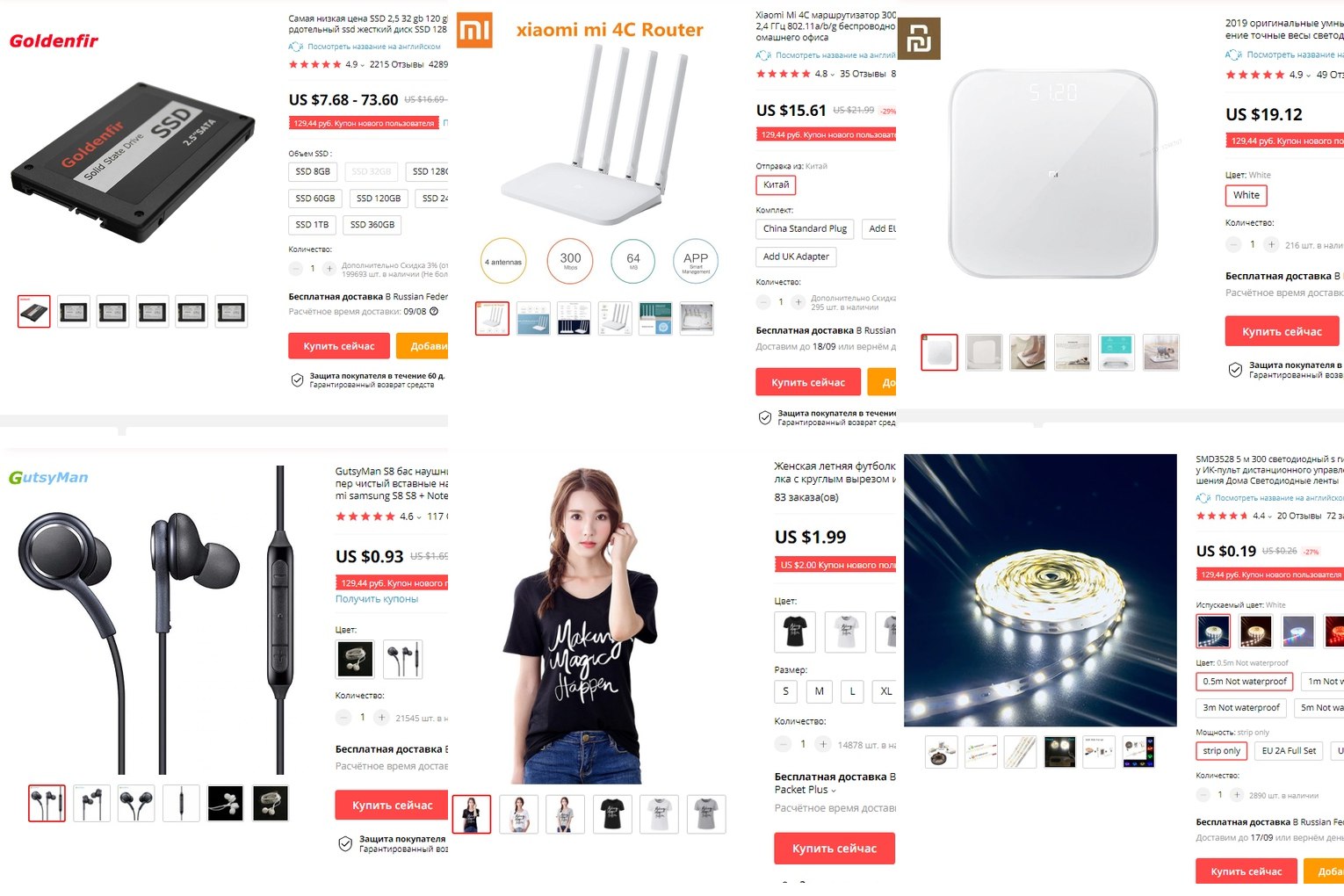
Task: Click the help icon beside delivery date 09/08
Action: tap(434, 311)
